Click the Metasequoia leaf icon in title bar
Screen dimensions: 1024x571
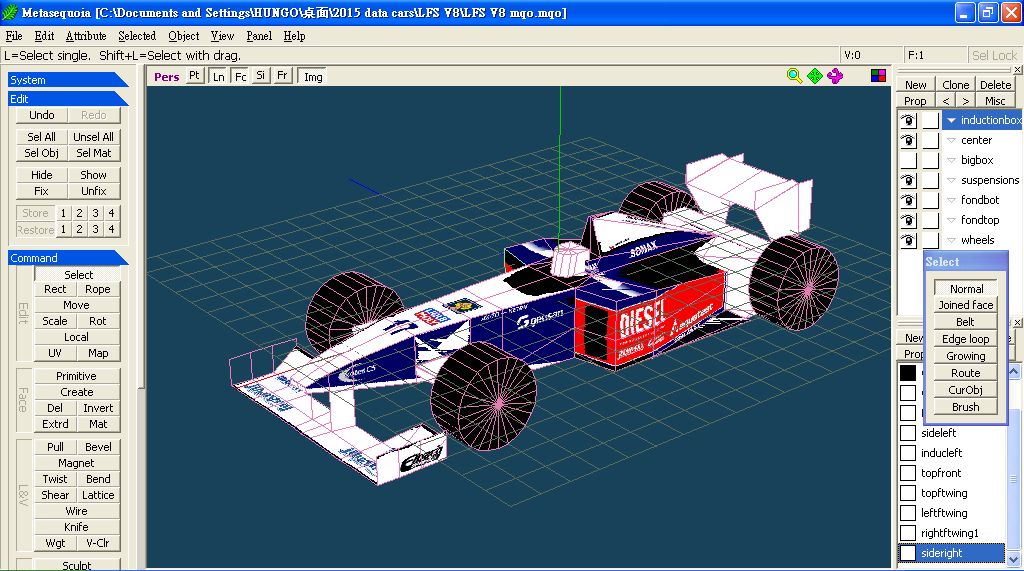[11, 12]
